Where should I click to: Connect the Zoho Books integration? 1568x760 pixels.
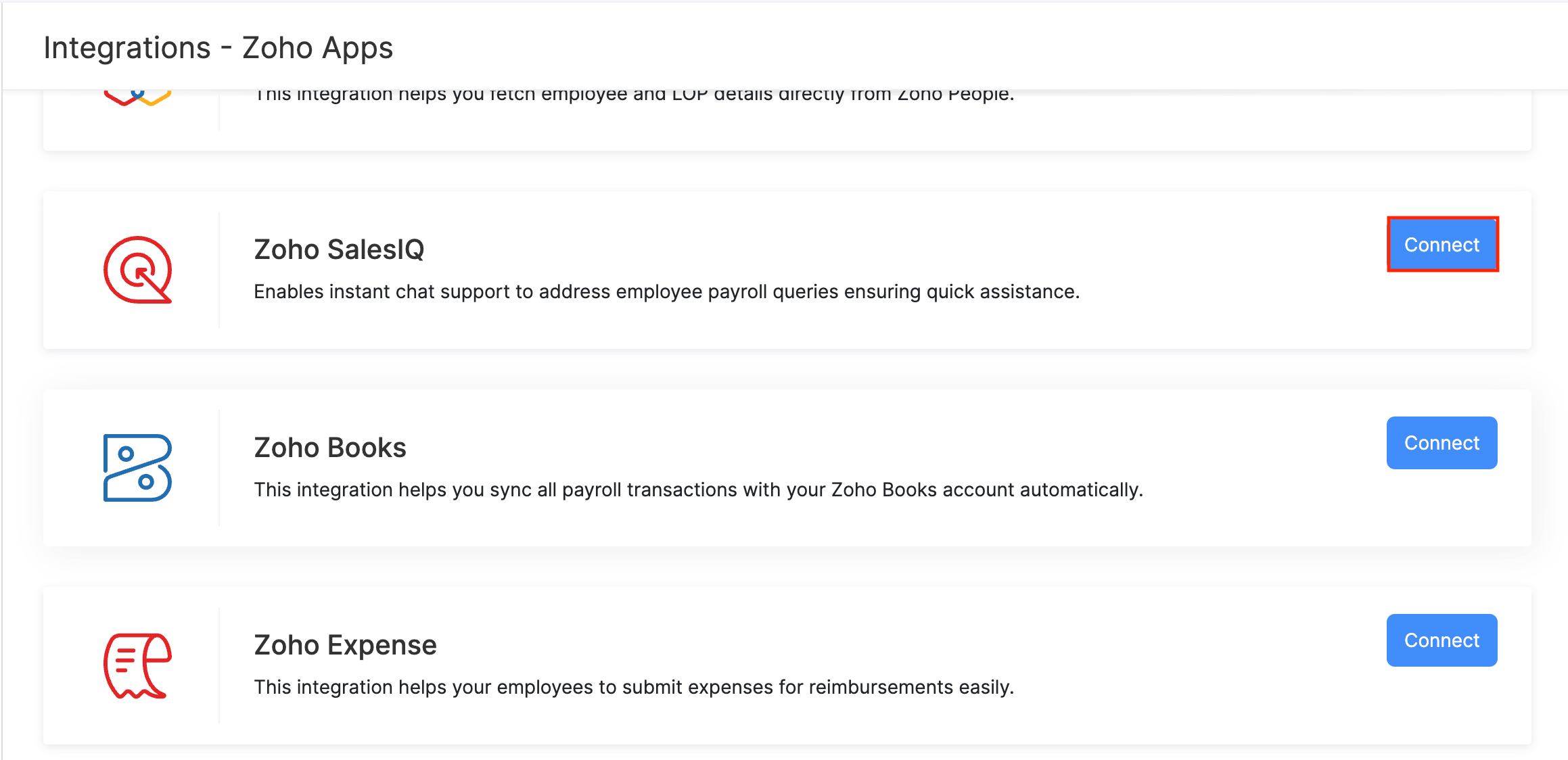(1442, 443)
